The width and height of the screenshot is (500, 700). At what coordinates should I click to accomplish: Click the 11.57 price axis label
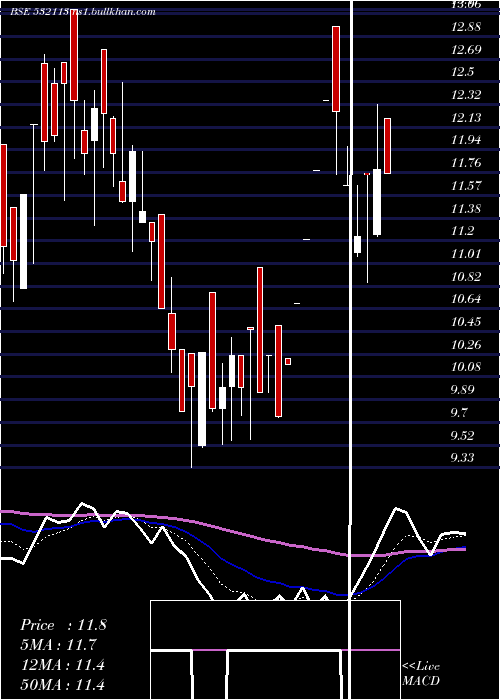(x=466, y=185)
